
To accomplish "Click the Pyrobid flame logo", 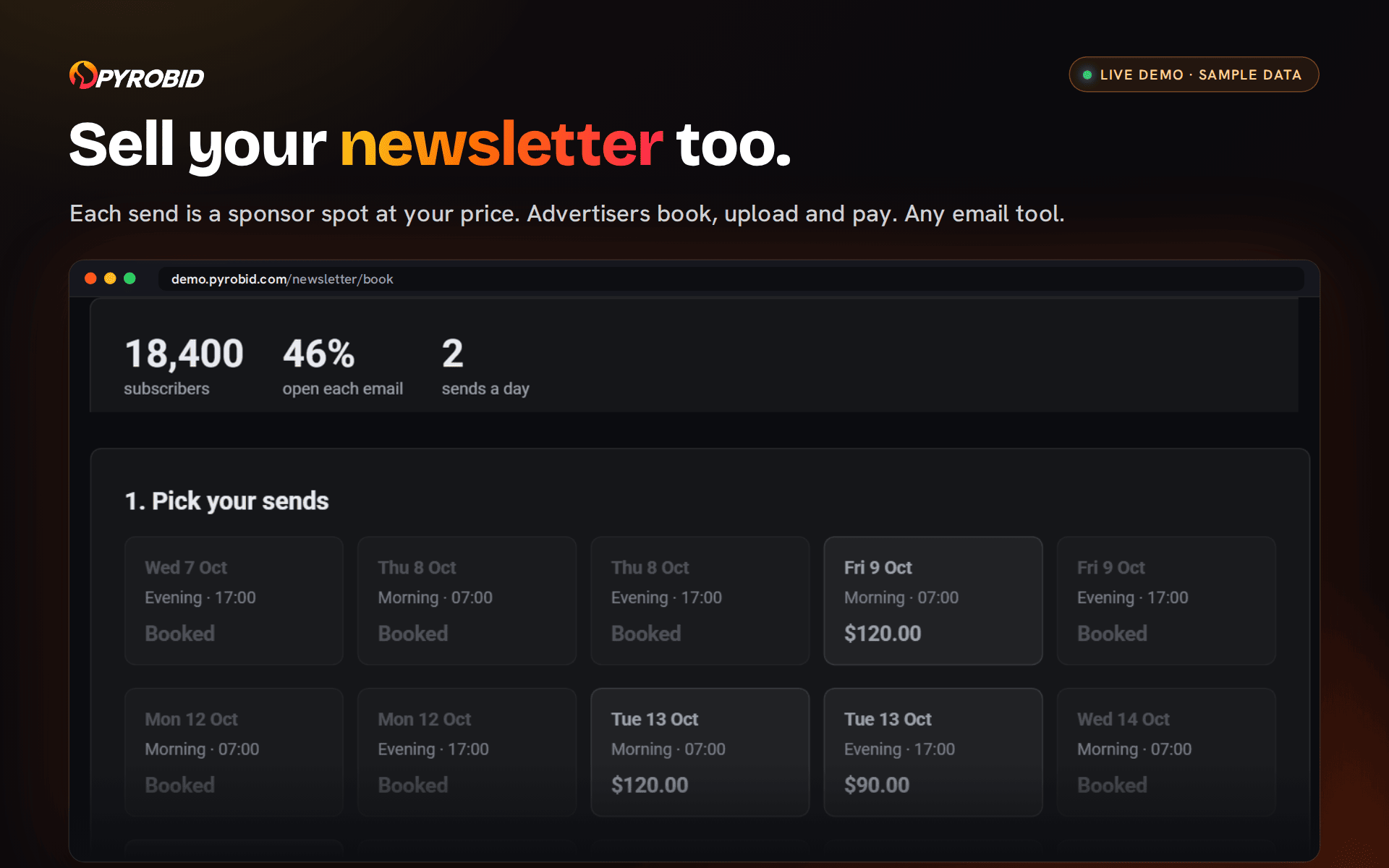I will coord(83,75).
